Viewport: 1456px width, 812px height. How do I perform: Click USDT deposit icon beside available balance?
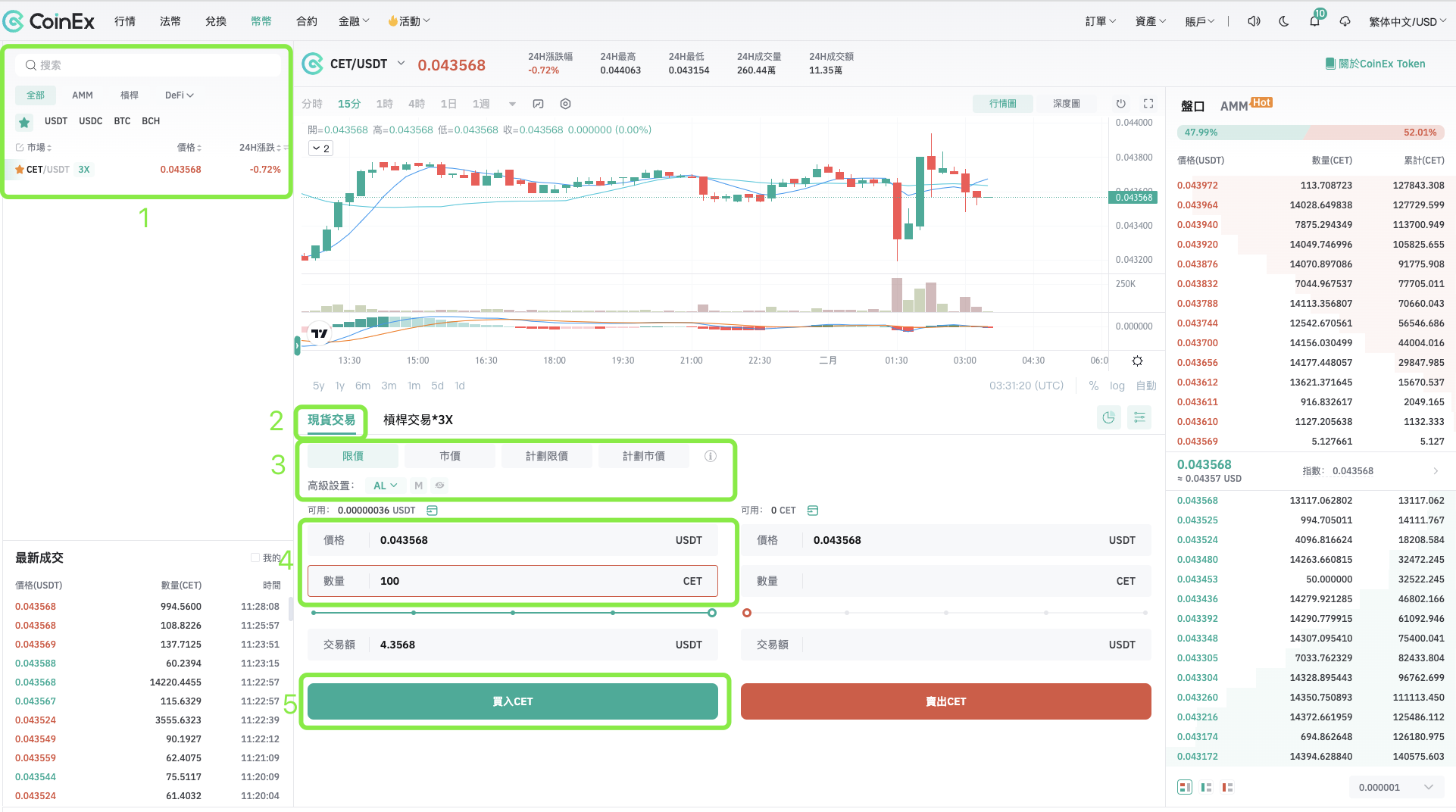coord(433,511)
